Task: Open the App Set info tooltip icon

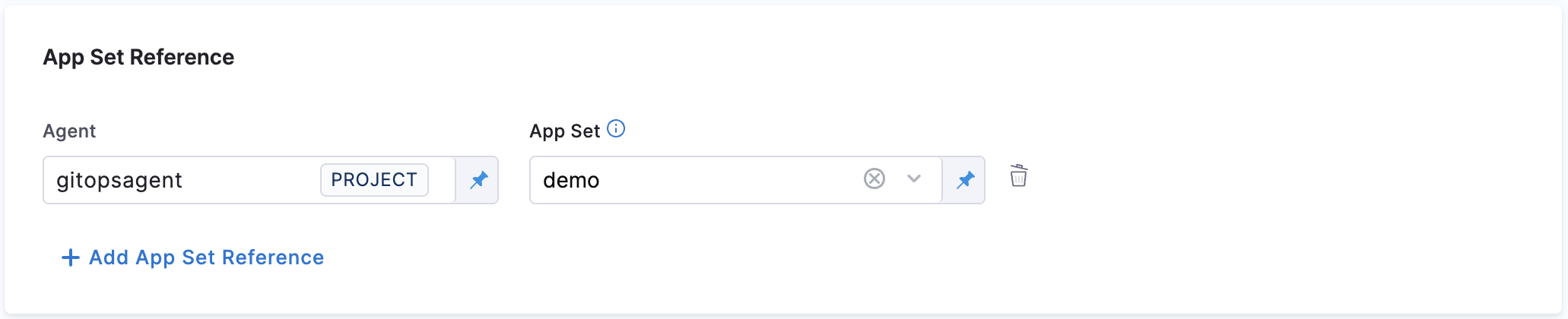Action: (x=617, y=129)
